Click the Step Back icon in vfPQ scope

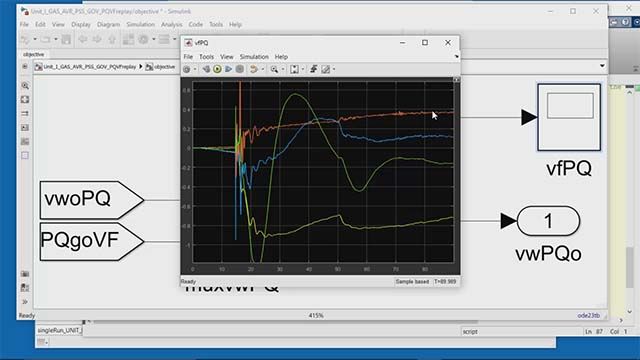(206, 69)
